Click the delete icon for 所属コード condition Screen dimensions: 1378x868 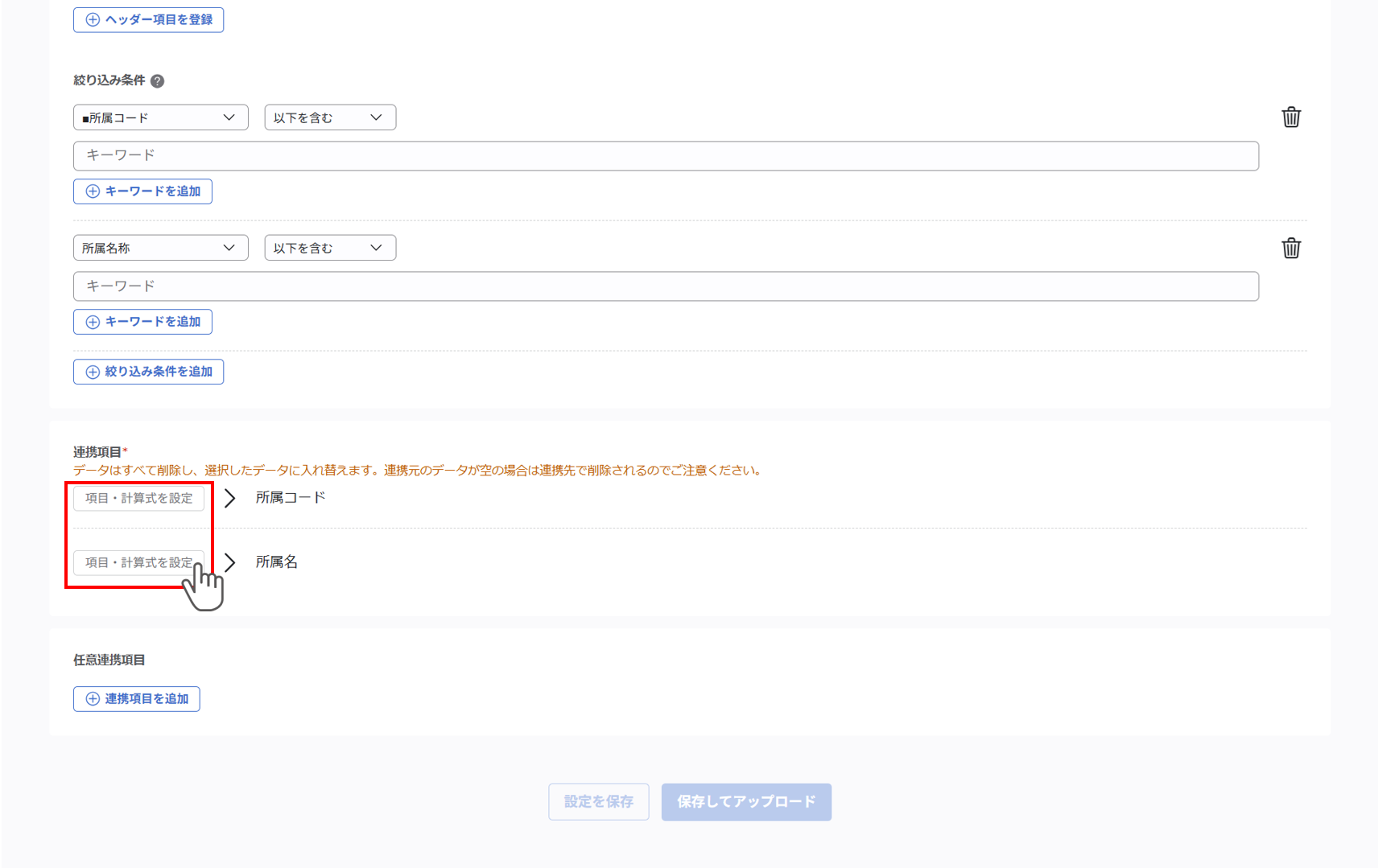(1291, 117)
